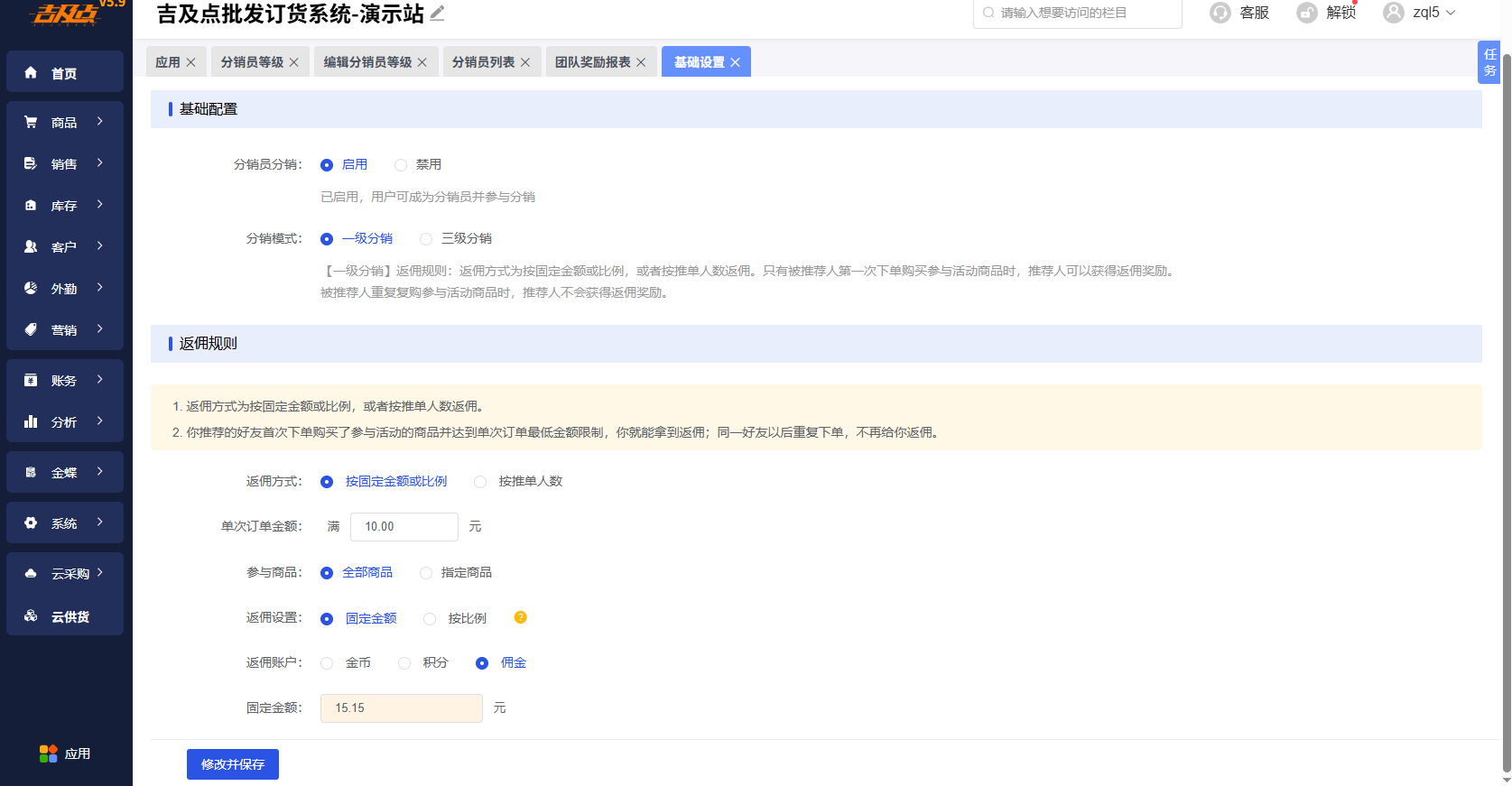Click the orange help question mark icon
1512x786 pixels.
(x=520, y=617)
